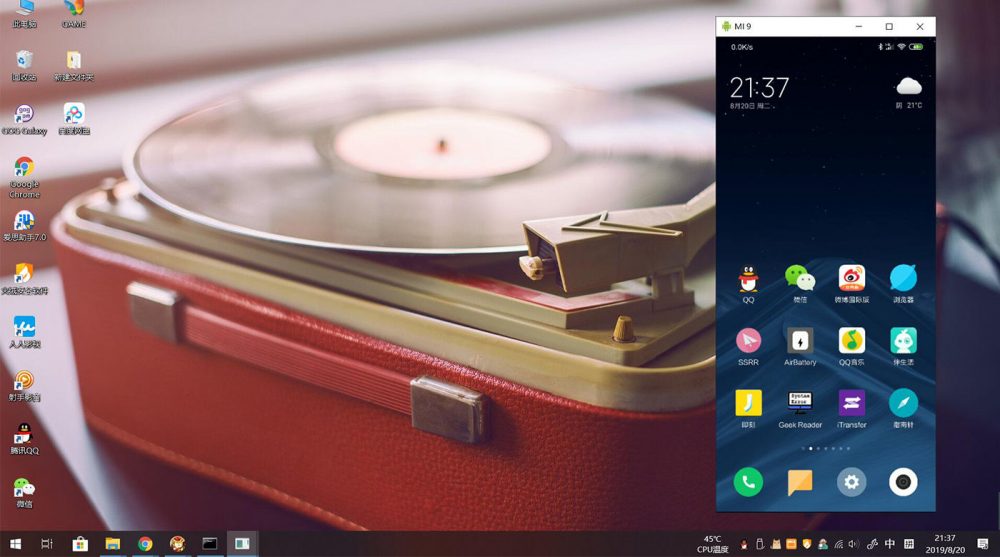Select the Recycle Bin desktop icon
The width and height of the screenshot is (1000, 557).
coord(24,66)
